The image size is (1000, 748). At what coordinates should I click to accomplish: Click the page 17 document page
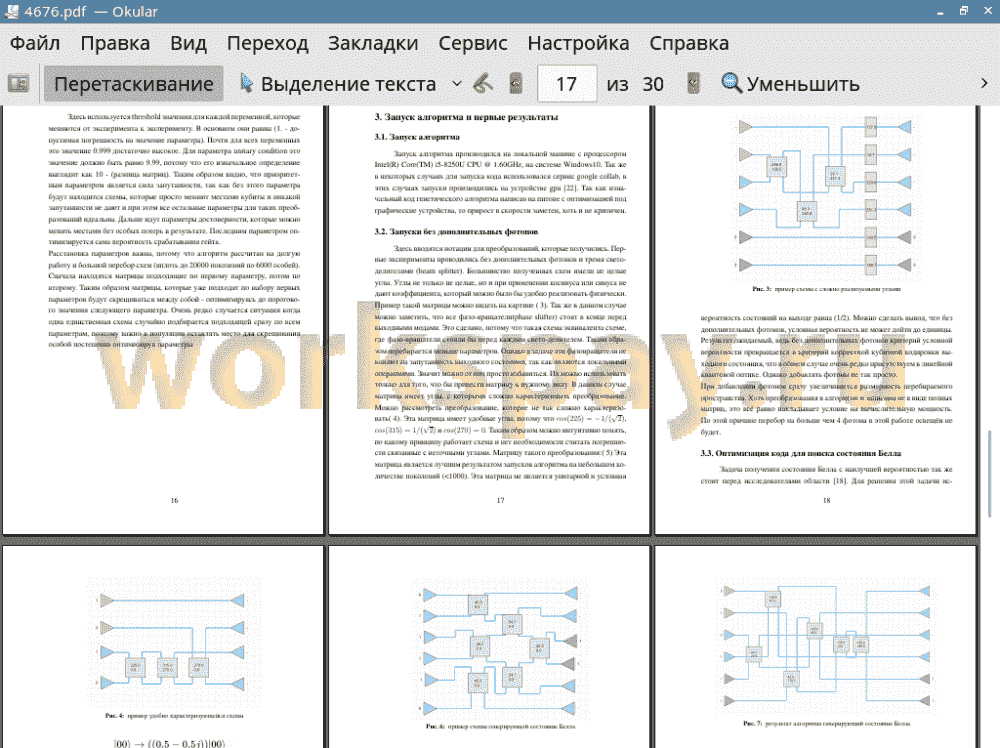coord(489,319)
